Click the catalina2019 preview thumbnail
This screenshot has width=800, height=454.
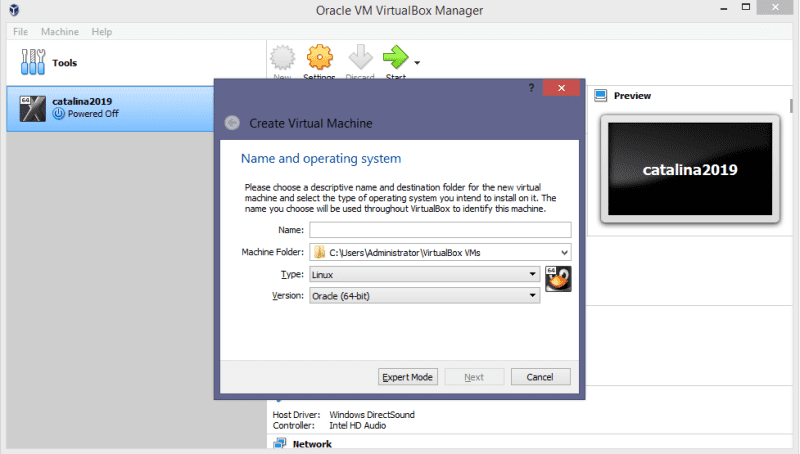pos(690,169)
